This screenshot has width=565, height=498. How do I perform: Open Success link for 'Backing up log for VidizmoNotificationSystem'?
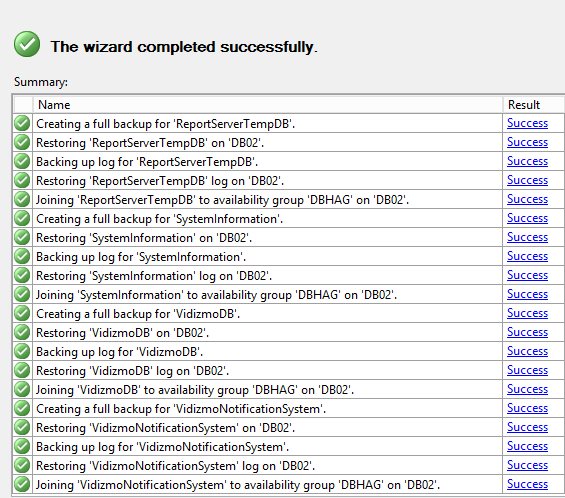(527, 446)
